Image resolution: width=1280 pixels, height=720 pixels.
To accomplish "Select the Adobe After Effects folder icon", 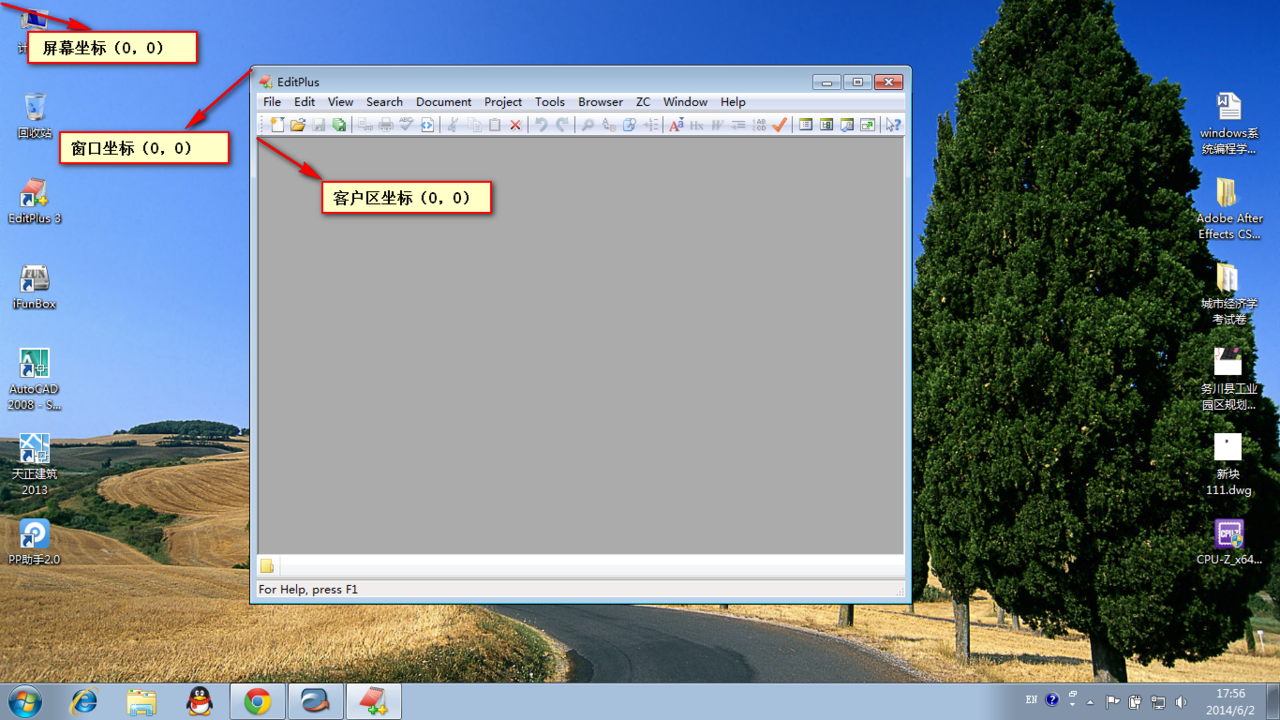I will (x=1228, y=209).
